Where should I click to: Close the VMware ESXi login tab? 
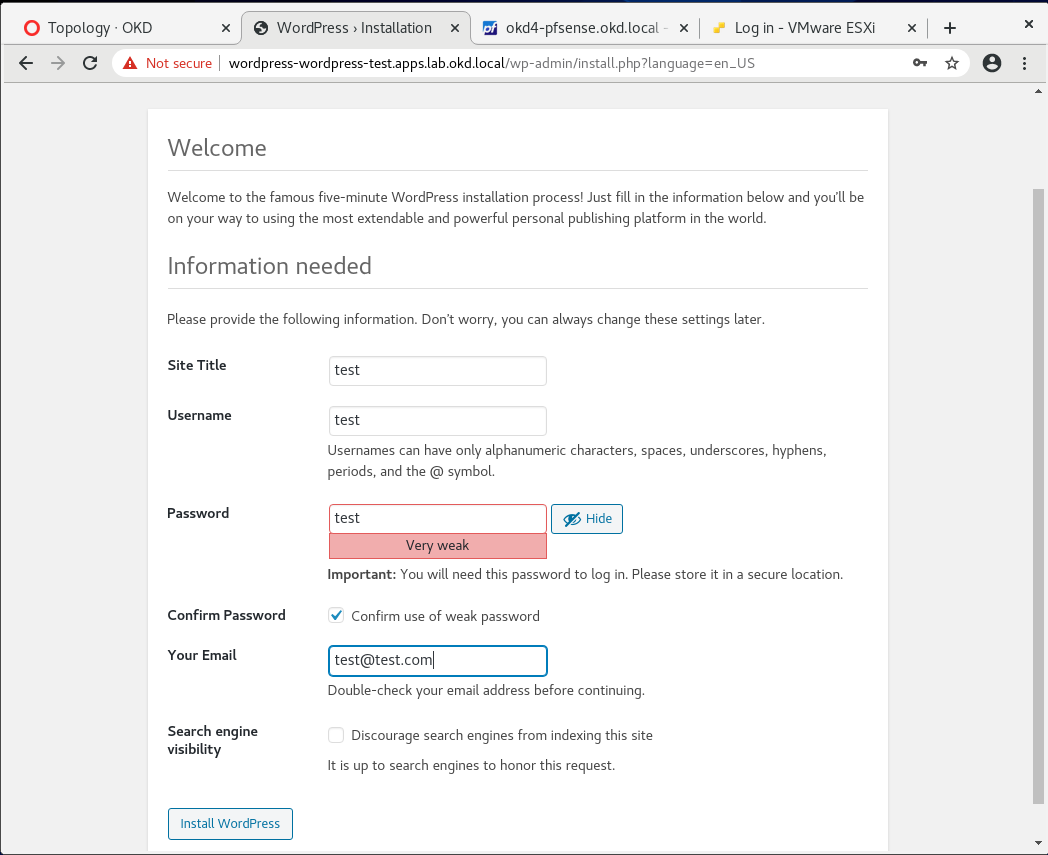[x=912, y=28]
